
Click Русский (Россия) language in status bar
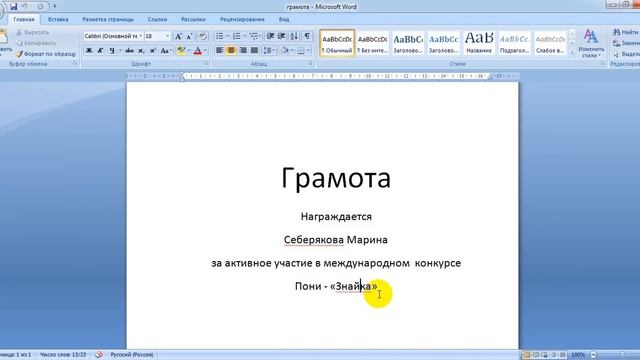[x=132, y=355]
